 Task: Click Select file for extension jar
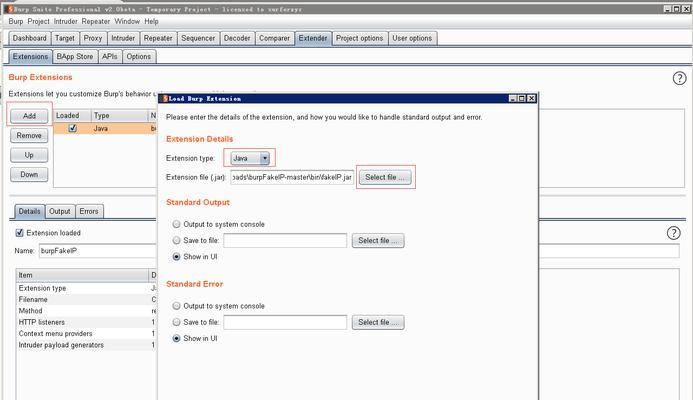click(385, 177)
